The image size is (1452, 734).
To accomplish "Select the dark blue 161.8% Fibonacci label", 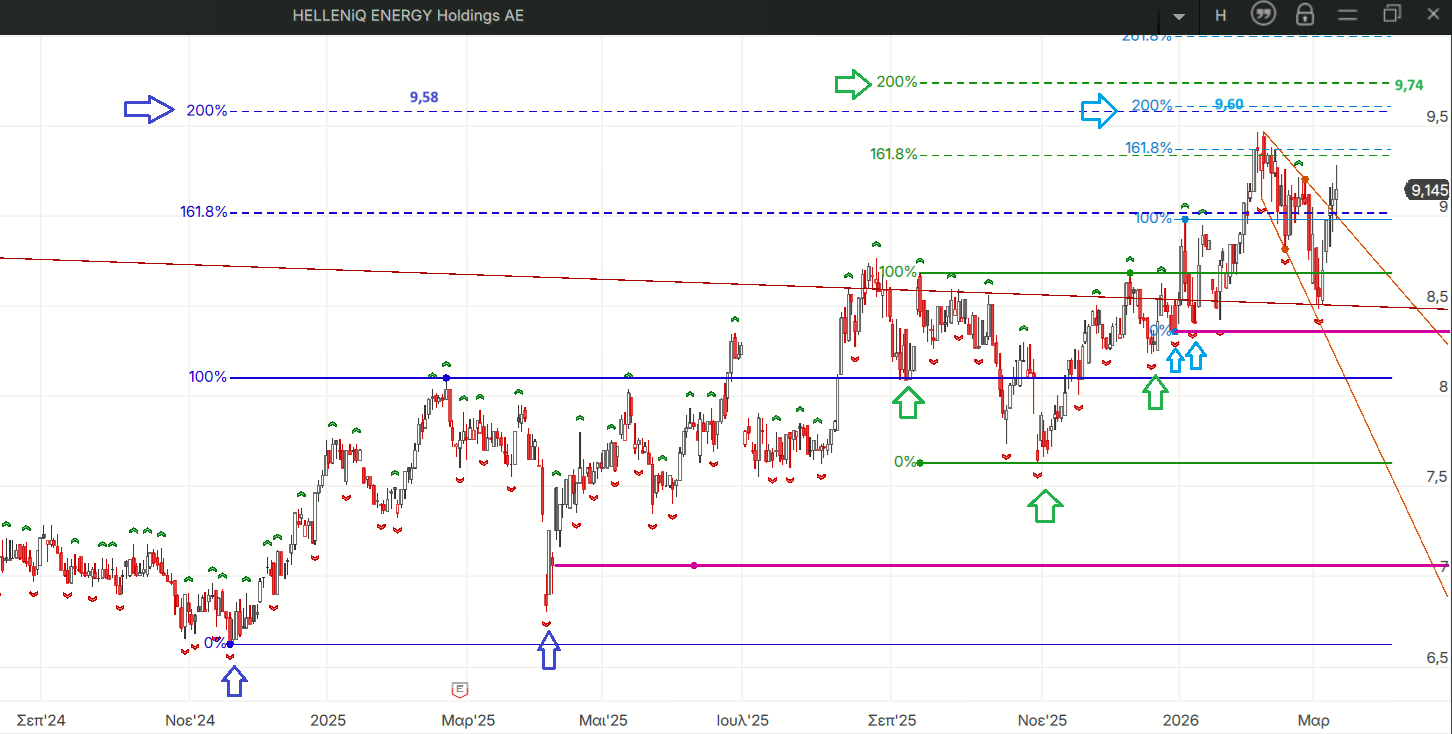I will click(x=203, y=212).
